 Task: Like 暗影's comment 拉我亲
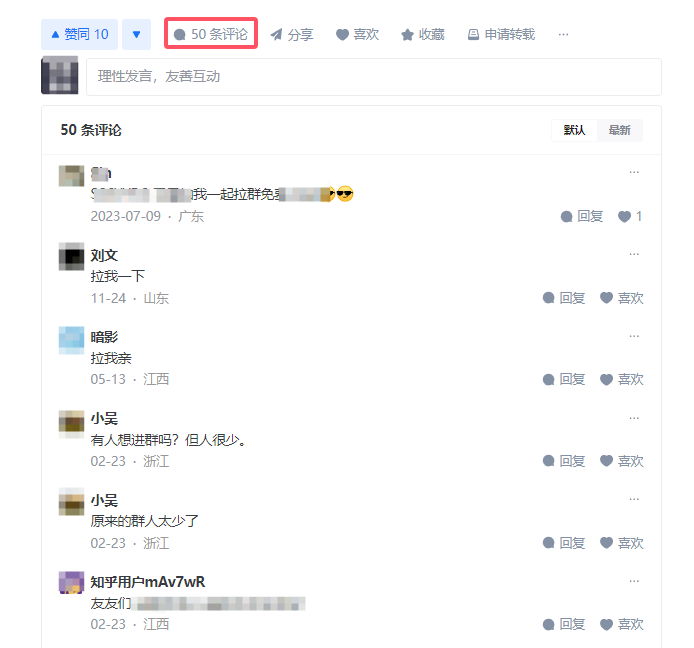tap(621, 379)
